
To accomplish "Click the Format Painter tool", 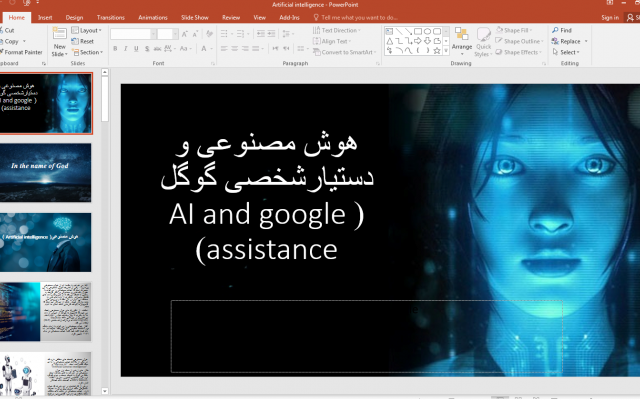I will pyautogui.click(x=22, y=52).
